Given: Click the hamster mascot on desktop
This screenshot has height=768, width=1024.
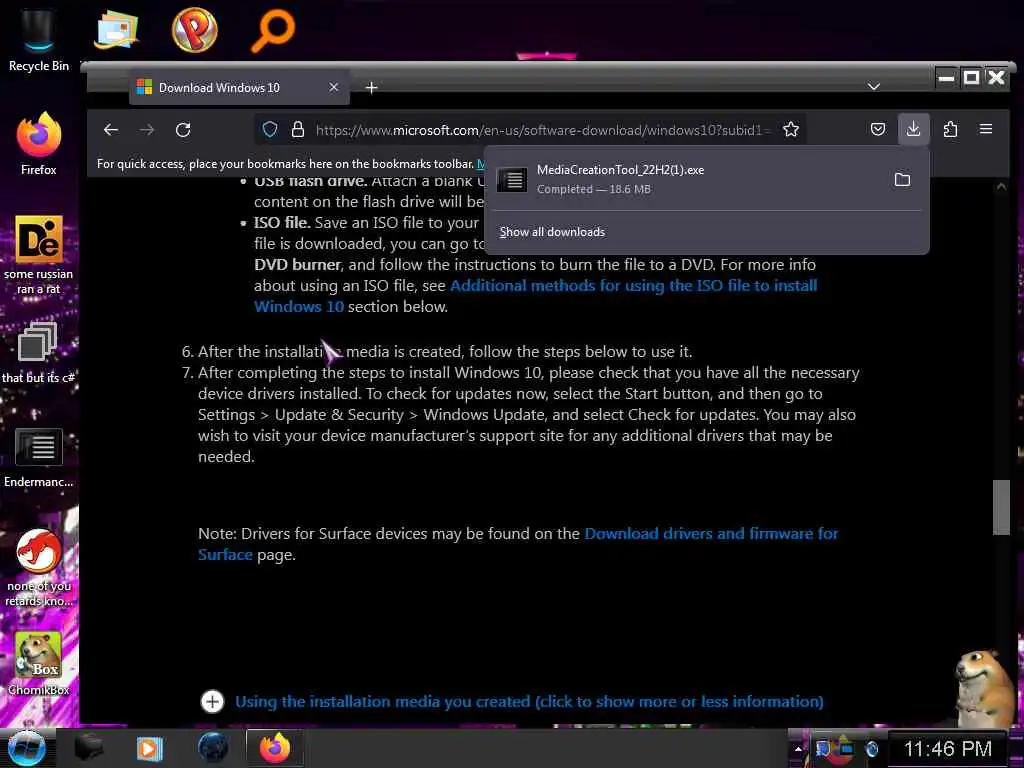Looking at the screenshot, I should tap(986, 686).
